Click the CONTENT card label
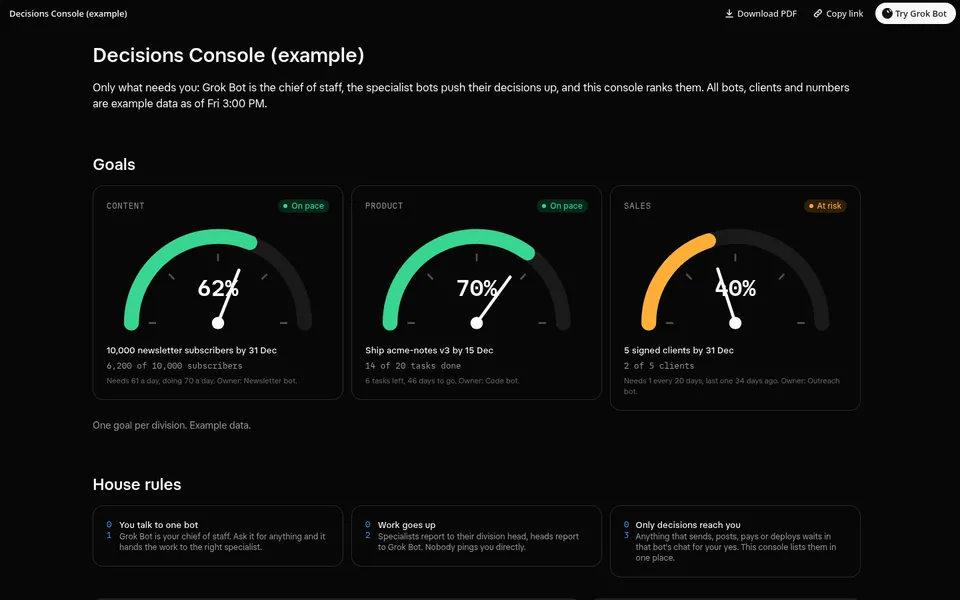960x600 pixels. pos(125,206)
